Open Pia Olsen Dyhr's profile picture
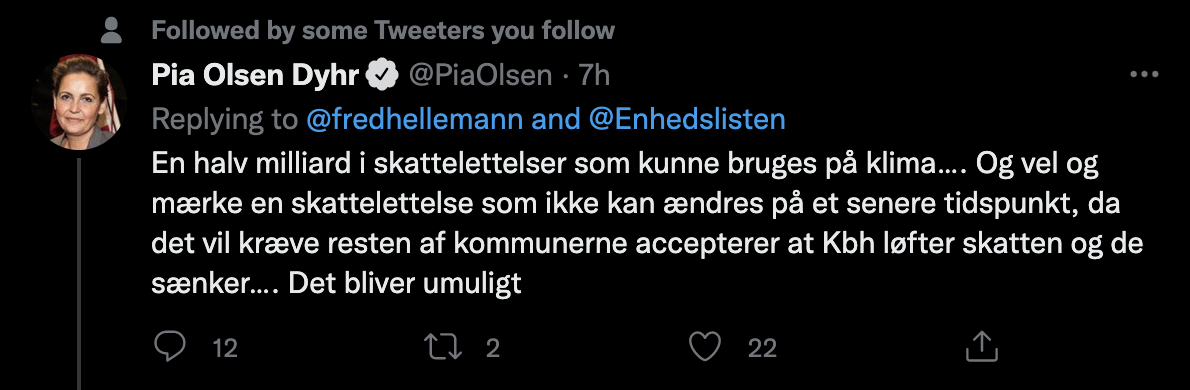Screen dimensions: 1190x390 pyautogui.click(x=79, y=101)
